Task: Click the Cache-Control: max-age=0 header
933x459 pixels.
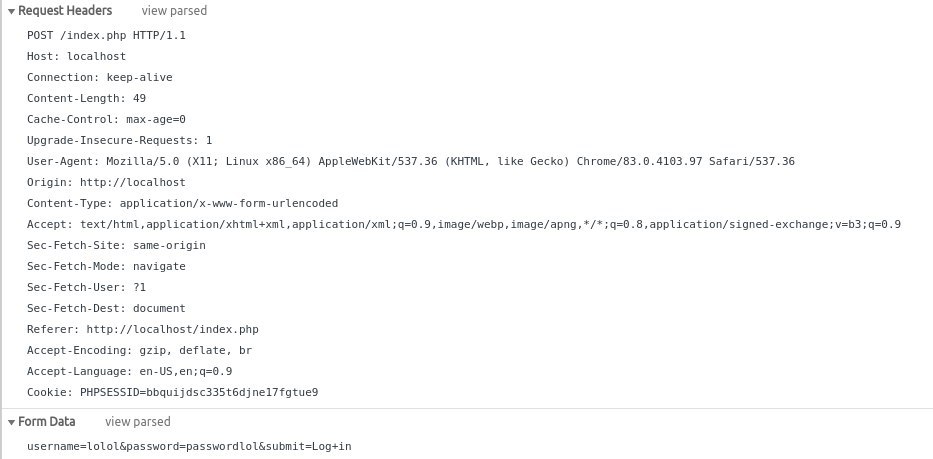Action: pos(106,119)
